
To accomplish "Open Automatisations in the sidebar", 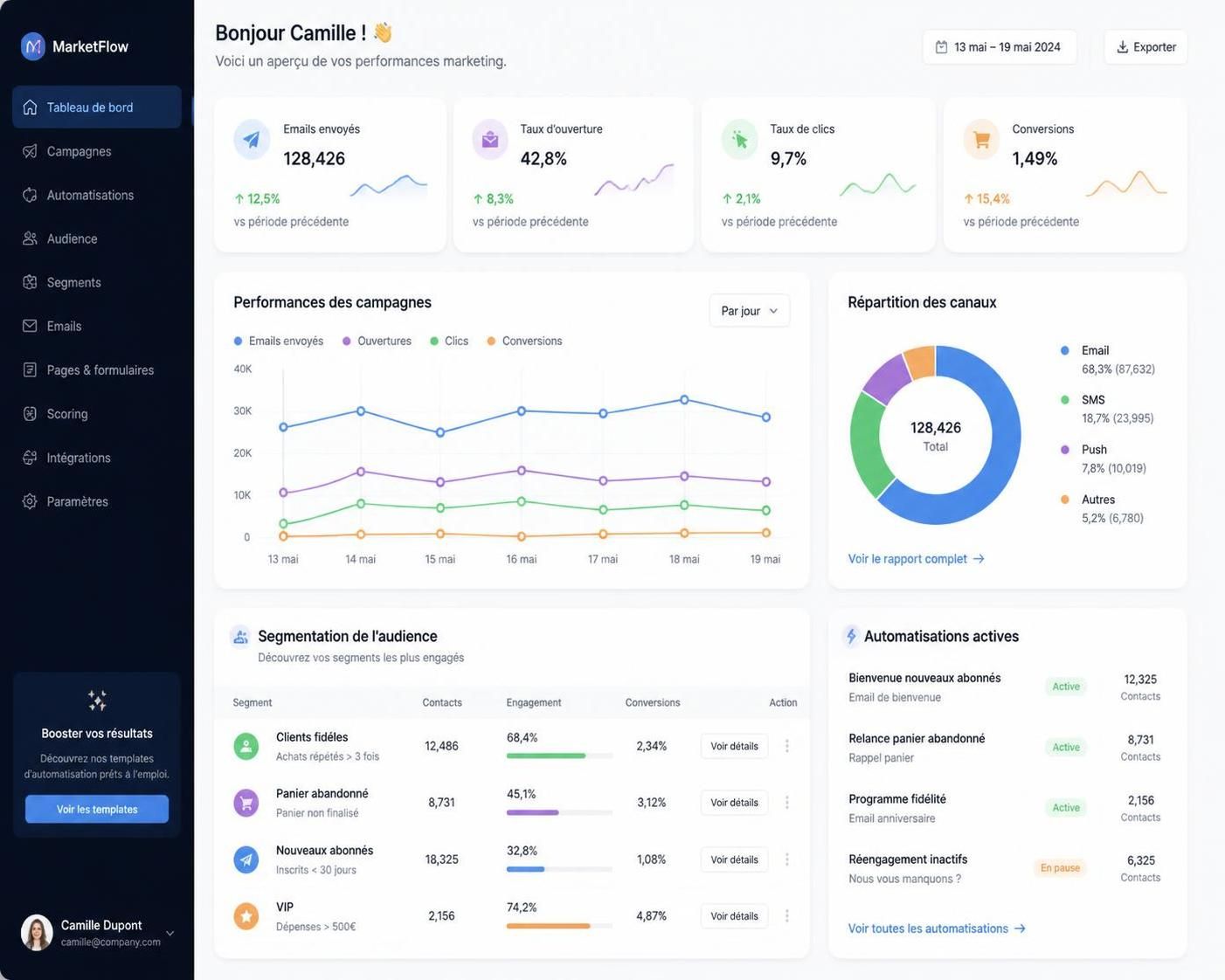I will [x=97, y=195].
